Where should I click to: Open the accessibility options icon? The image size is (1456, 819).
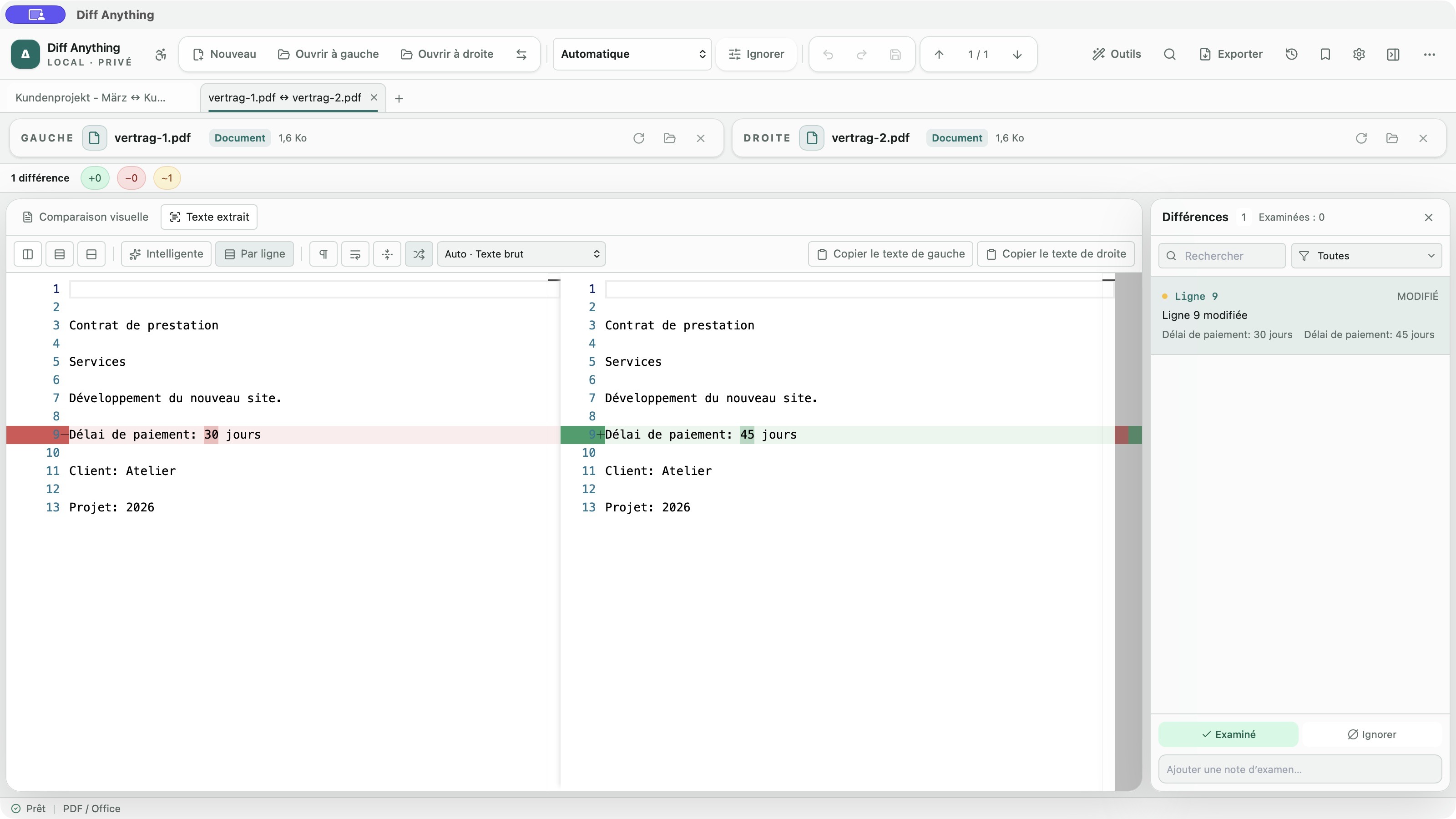click(161, 54)
